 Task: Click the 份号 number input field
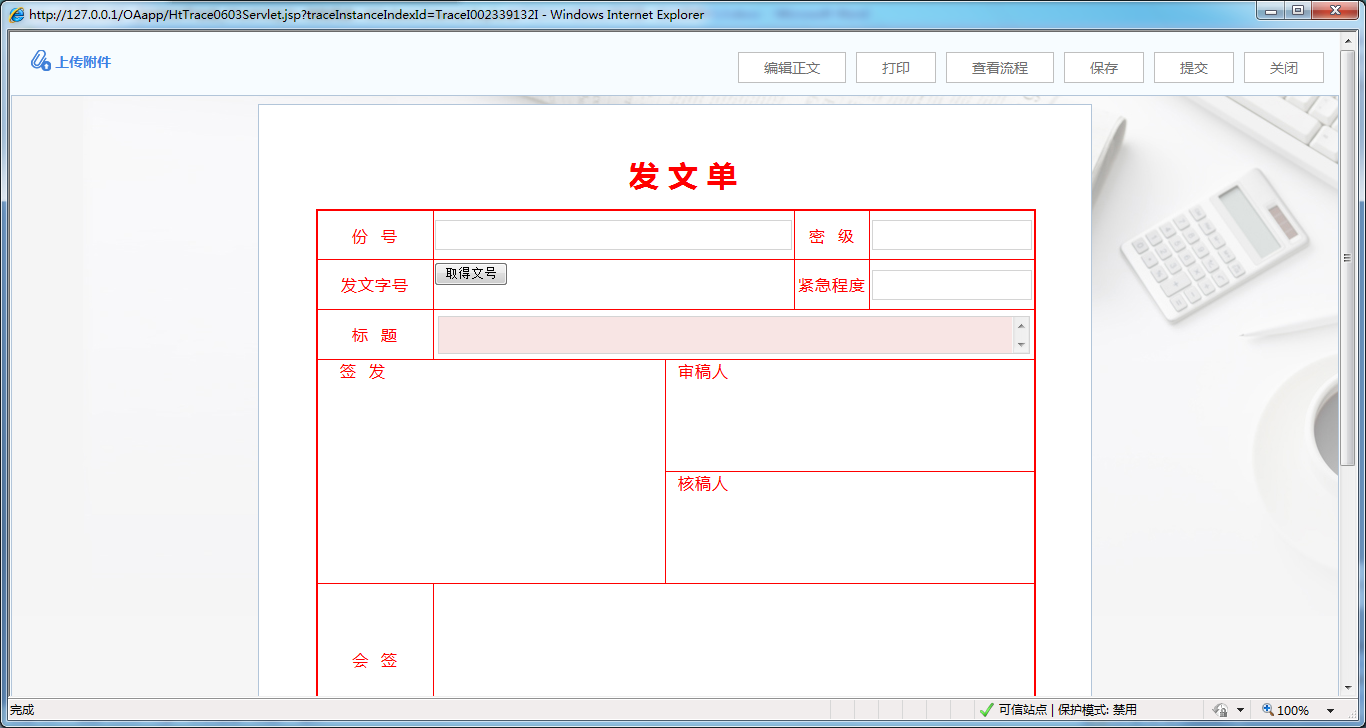pos(613,234)
